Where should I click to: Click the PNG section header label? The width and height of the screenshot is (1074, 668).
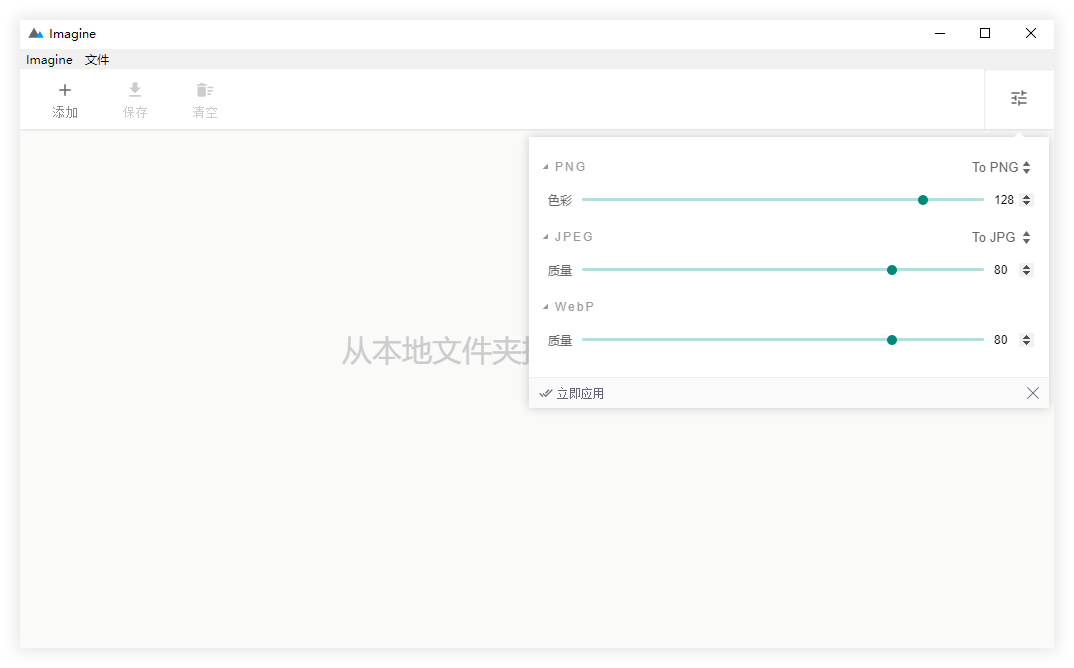click(x=570, y=166)
